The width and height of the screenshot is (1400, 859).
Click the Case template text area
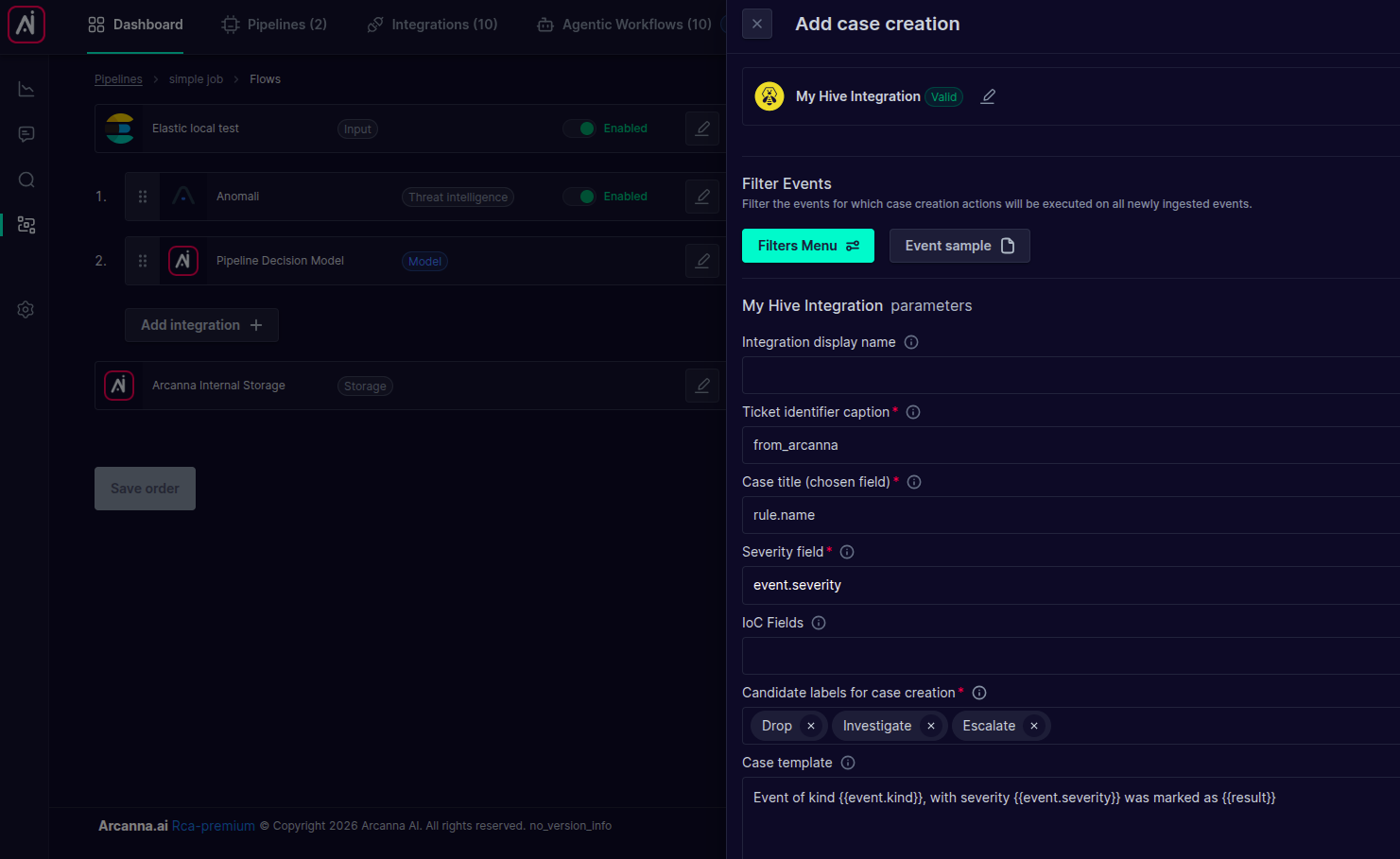1070,817
